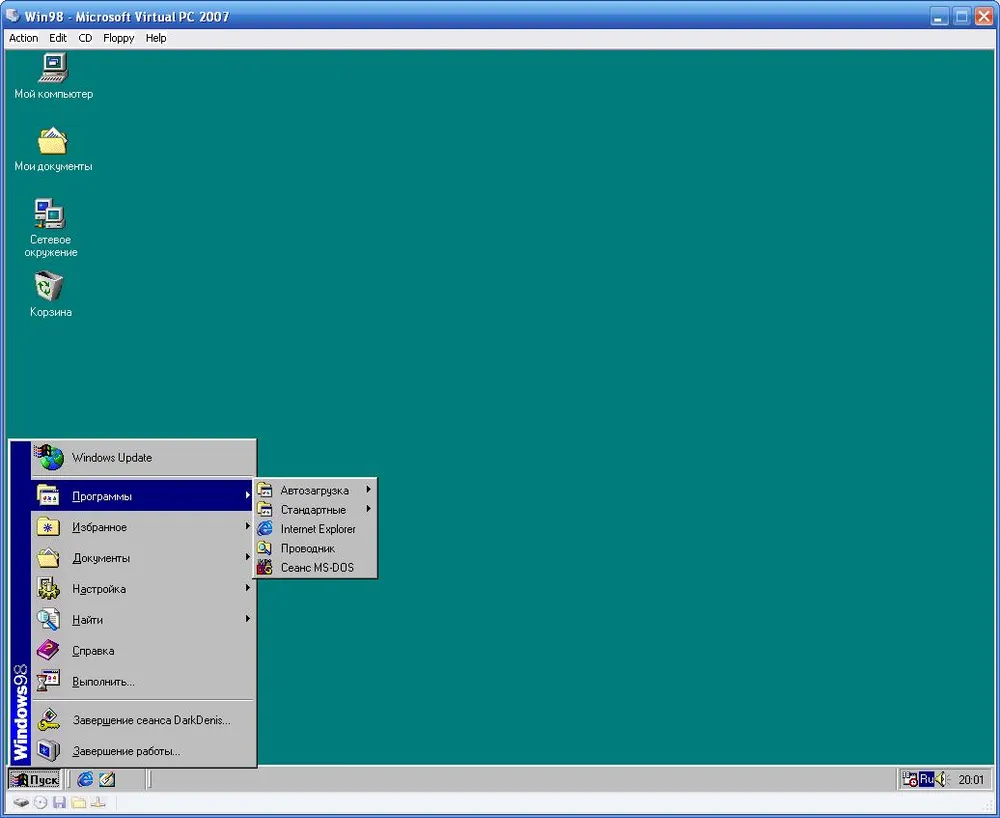Open the Floppy menu in menu bar
The image size is (1000, 818).
(x=118, y=38)
